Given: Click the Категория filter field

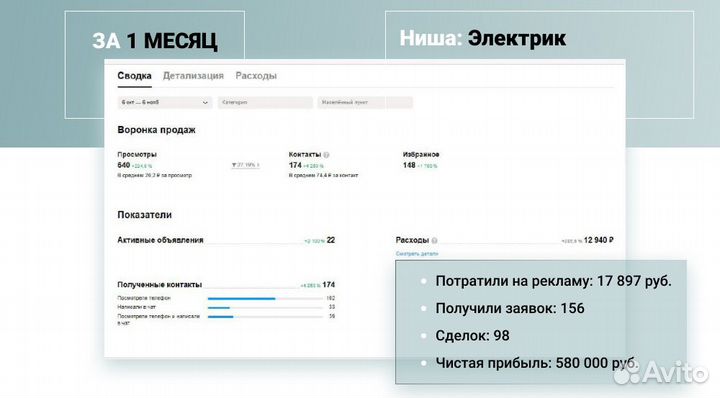Looking at the screenshot, I should coord(265,102).
